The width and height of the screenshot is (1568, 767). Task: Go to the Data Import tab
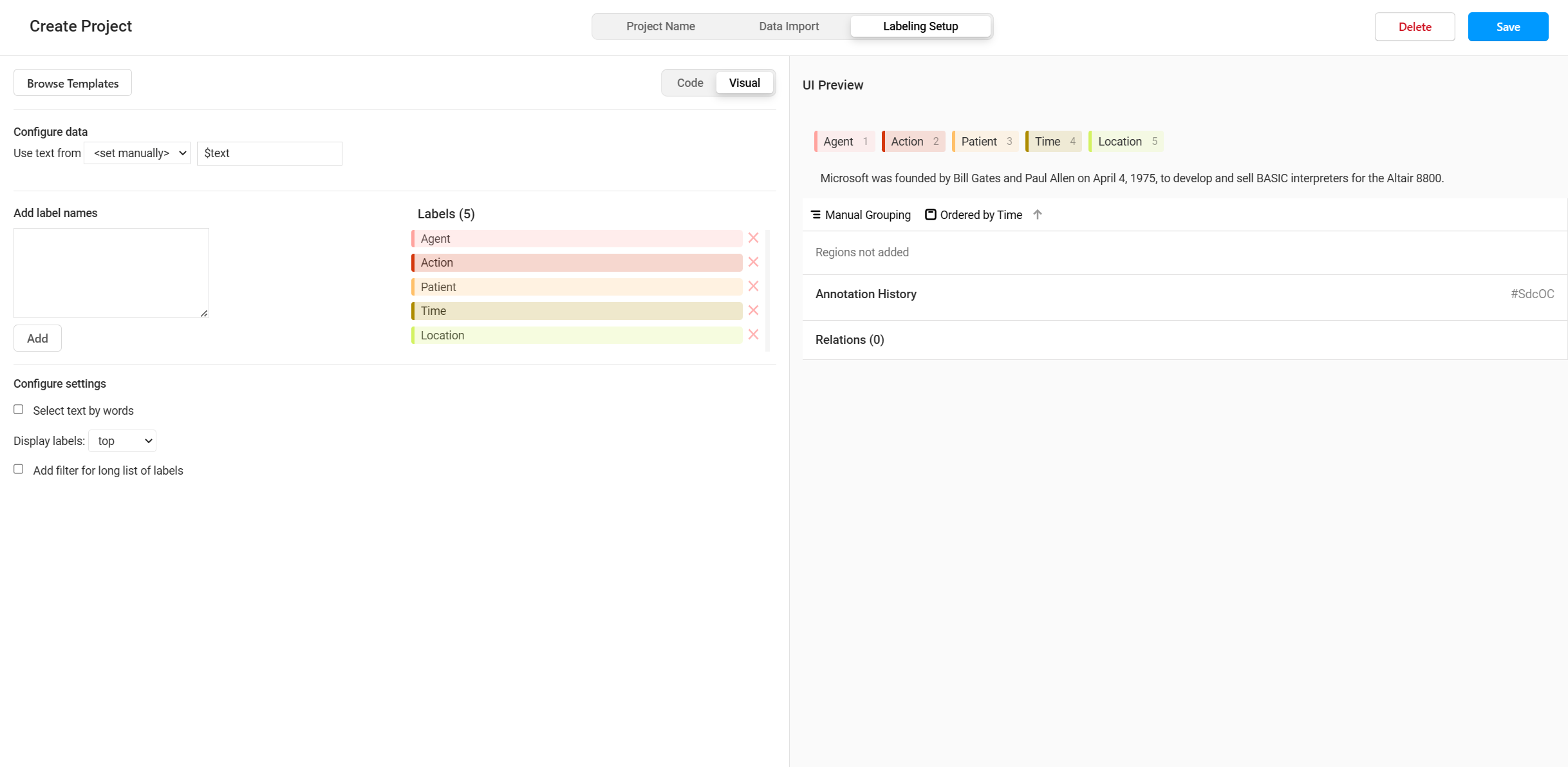789,26
